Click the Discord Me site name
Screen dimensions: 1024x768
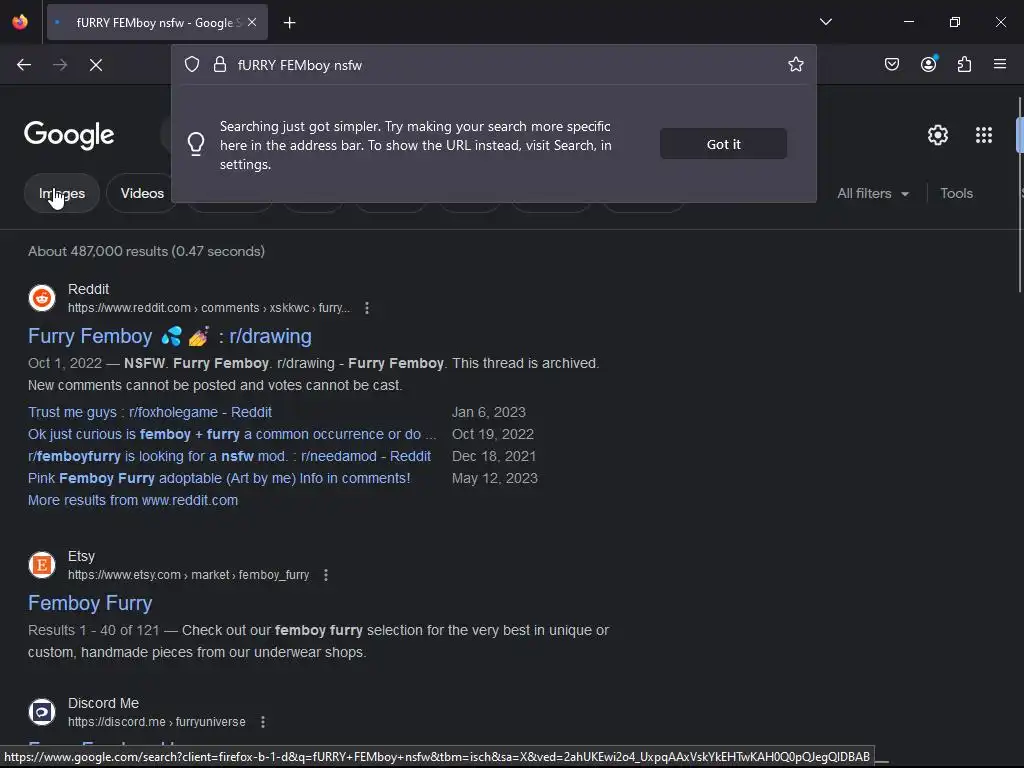tap(103, 703)
